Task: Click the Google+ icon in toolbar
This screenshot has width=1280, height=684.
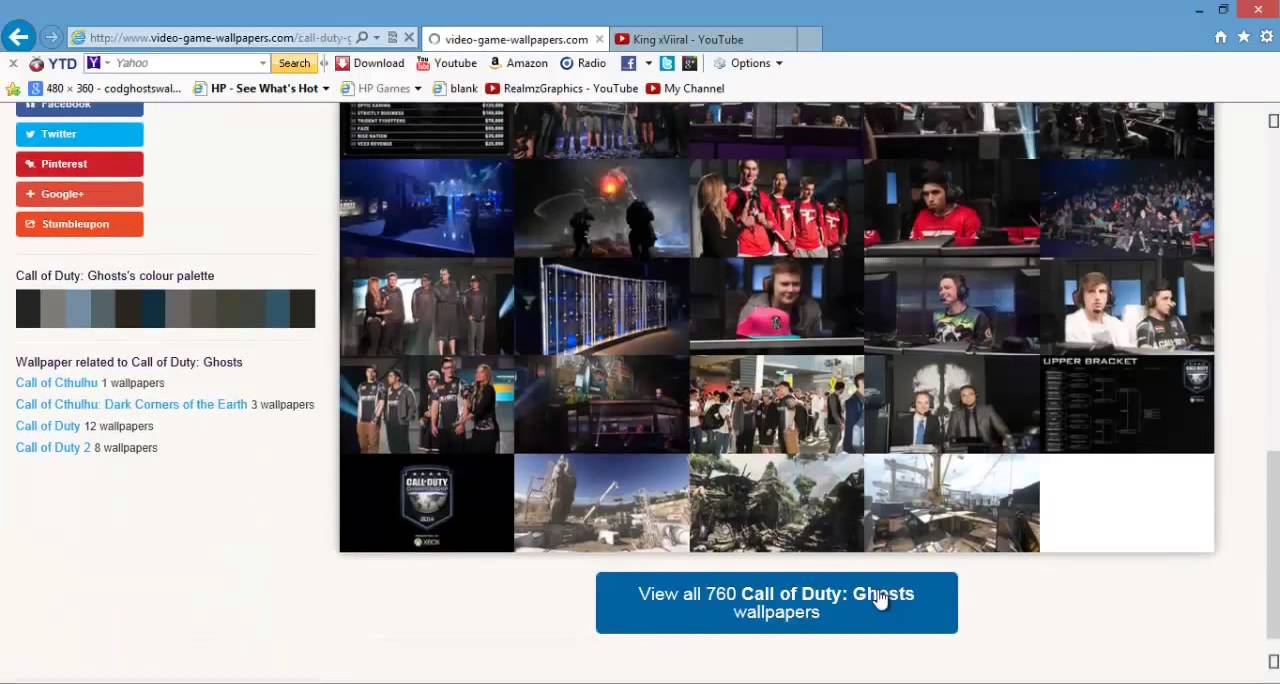Action: pos(690,63)
